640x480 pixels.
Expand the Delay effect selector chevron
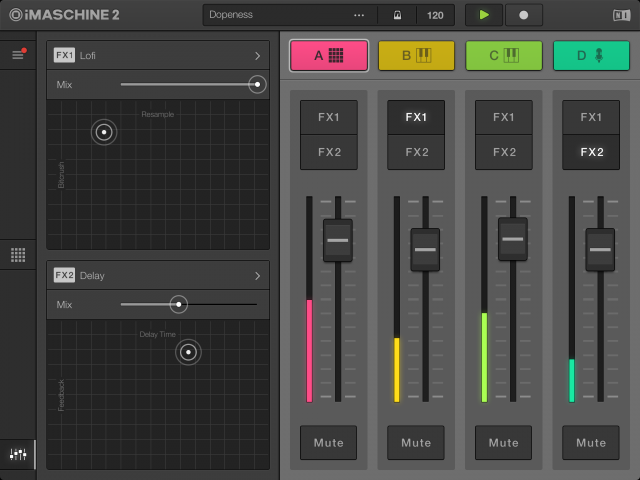(x=257, y=275)
